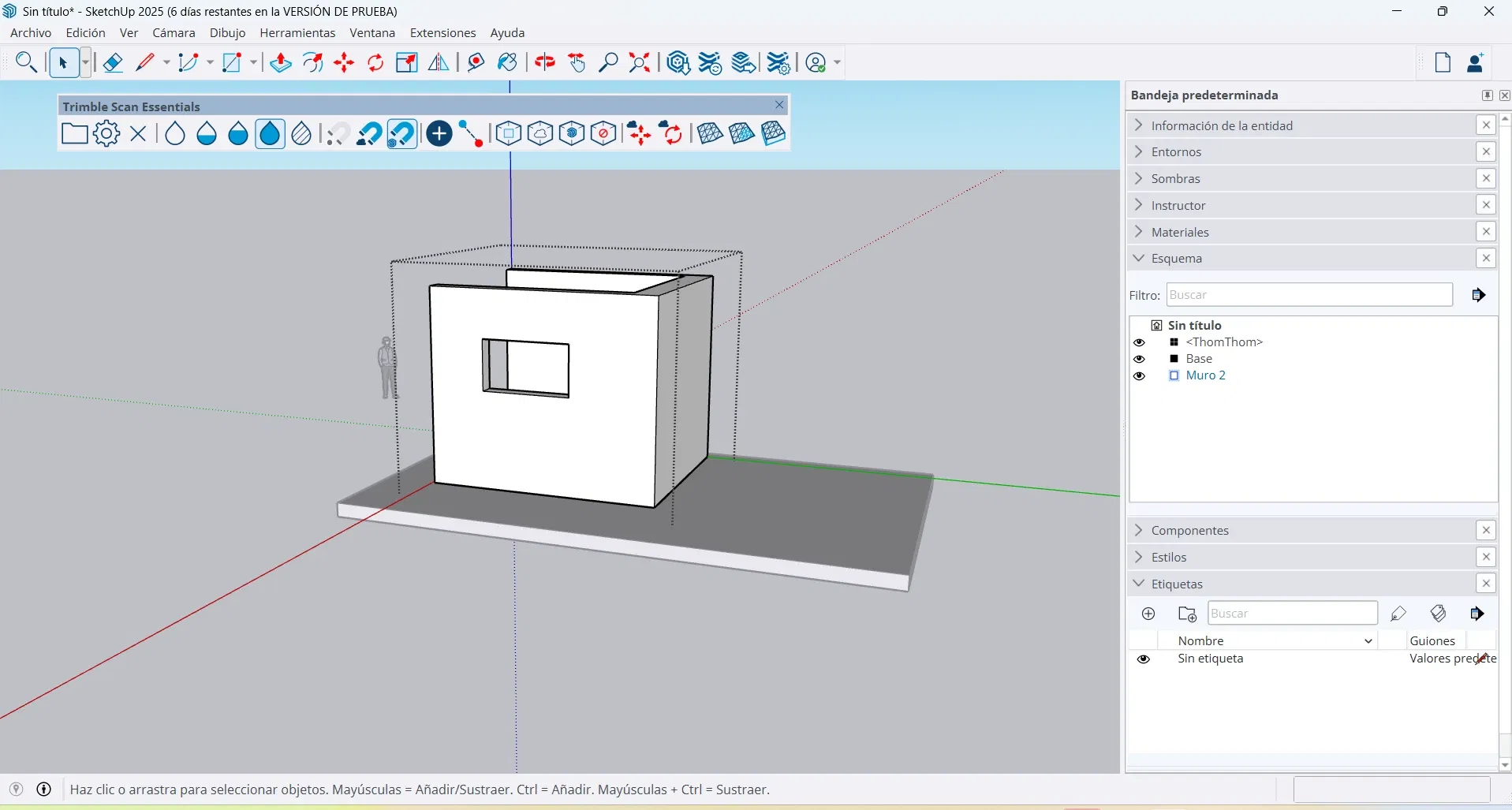Select the last mesh surface icon
The image size is (1512, 810).
click(773, 133)
